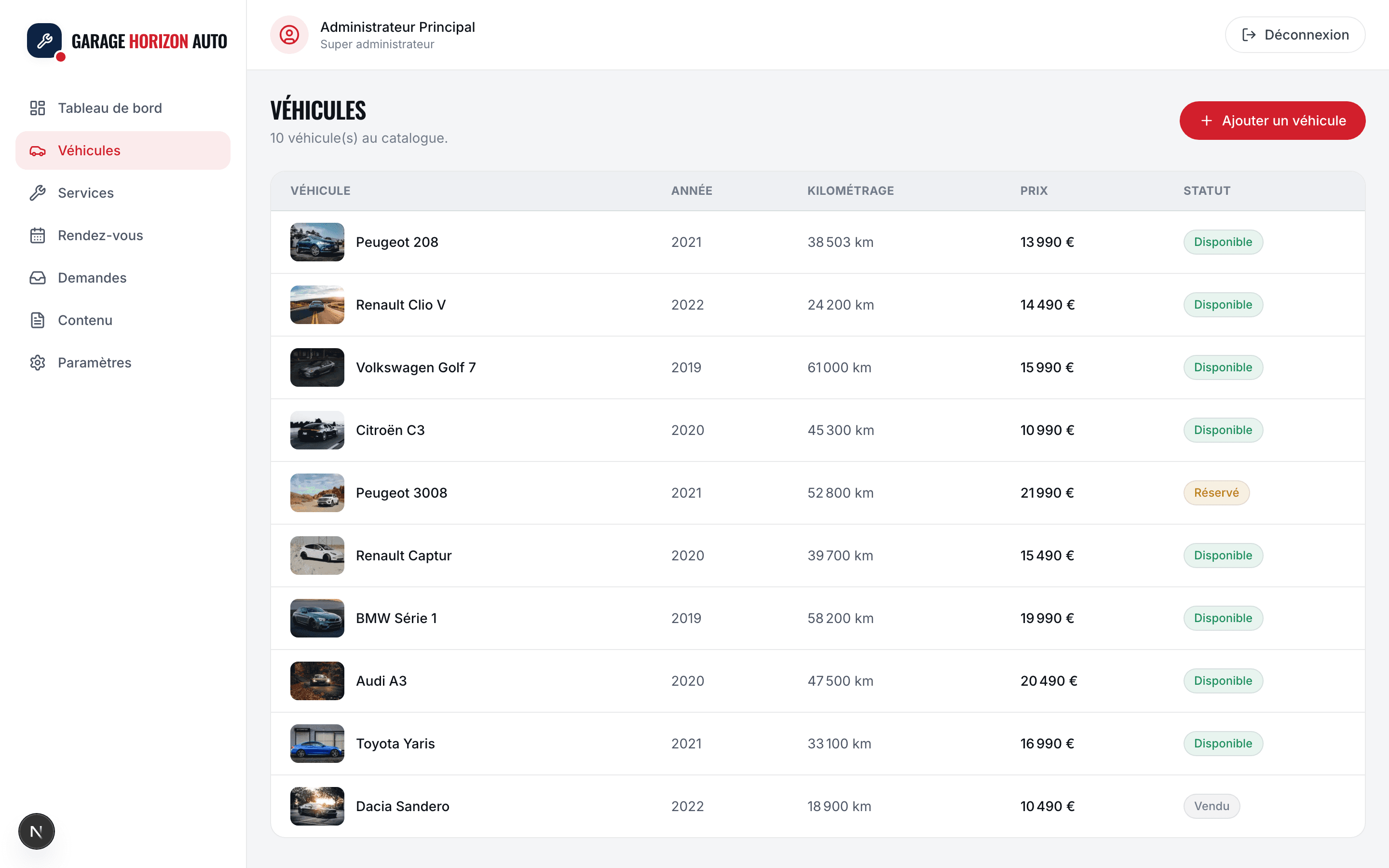Click the 10 véhicule(s) au catalogue text
This screenshot has width=1389, height=868.
[359, 138]
